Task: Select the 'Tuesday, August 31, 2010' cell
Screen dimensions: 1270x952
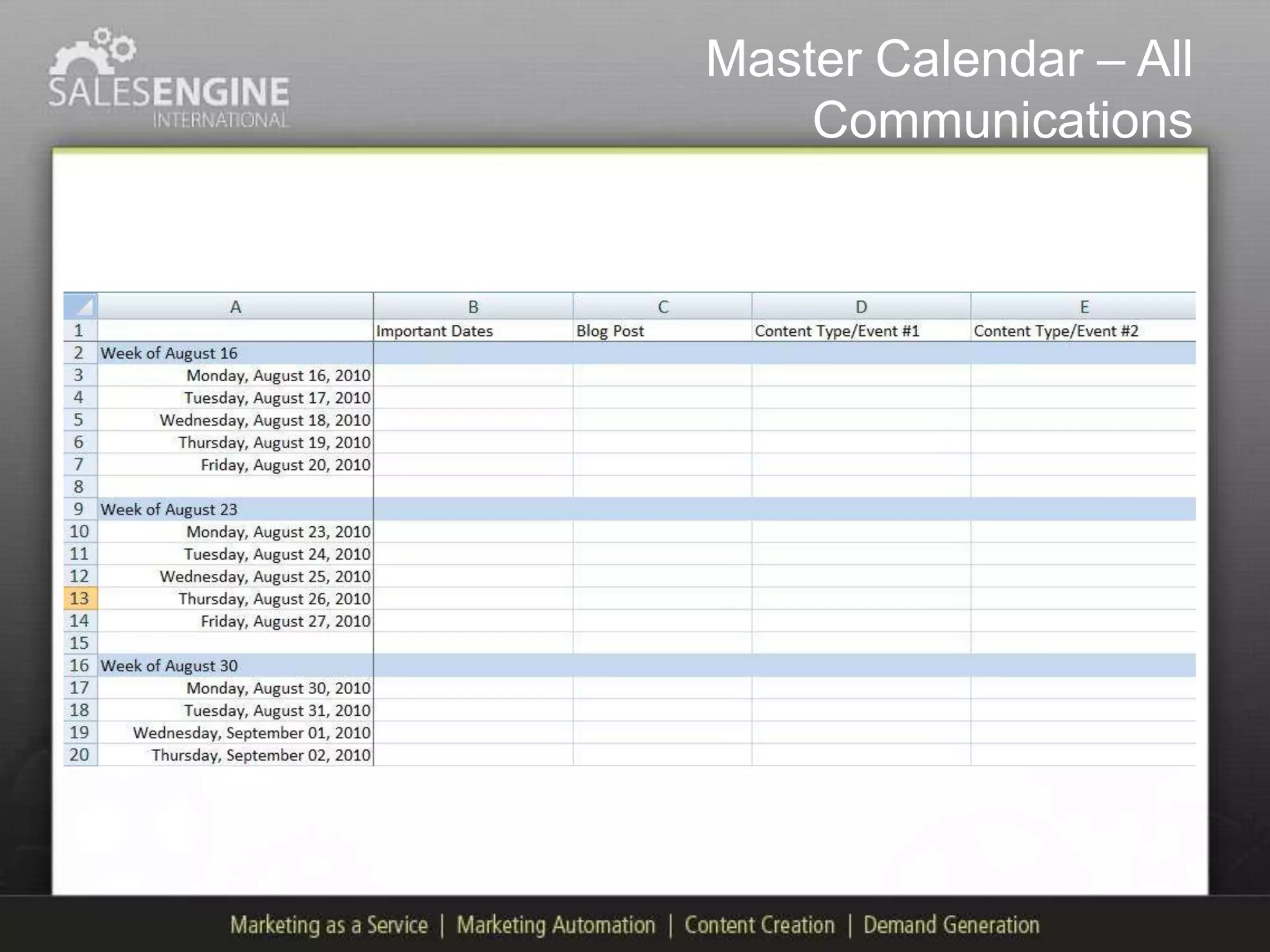Action: click(x=236, y=710)
